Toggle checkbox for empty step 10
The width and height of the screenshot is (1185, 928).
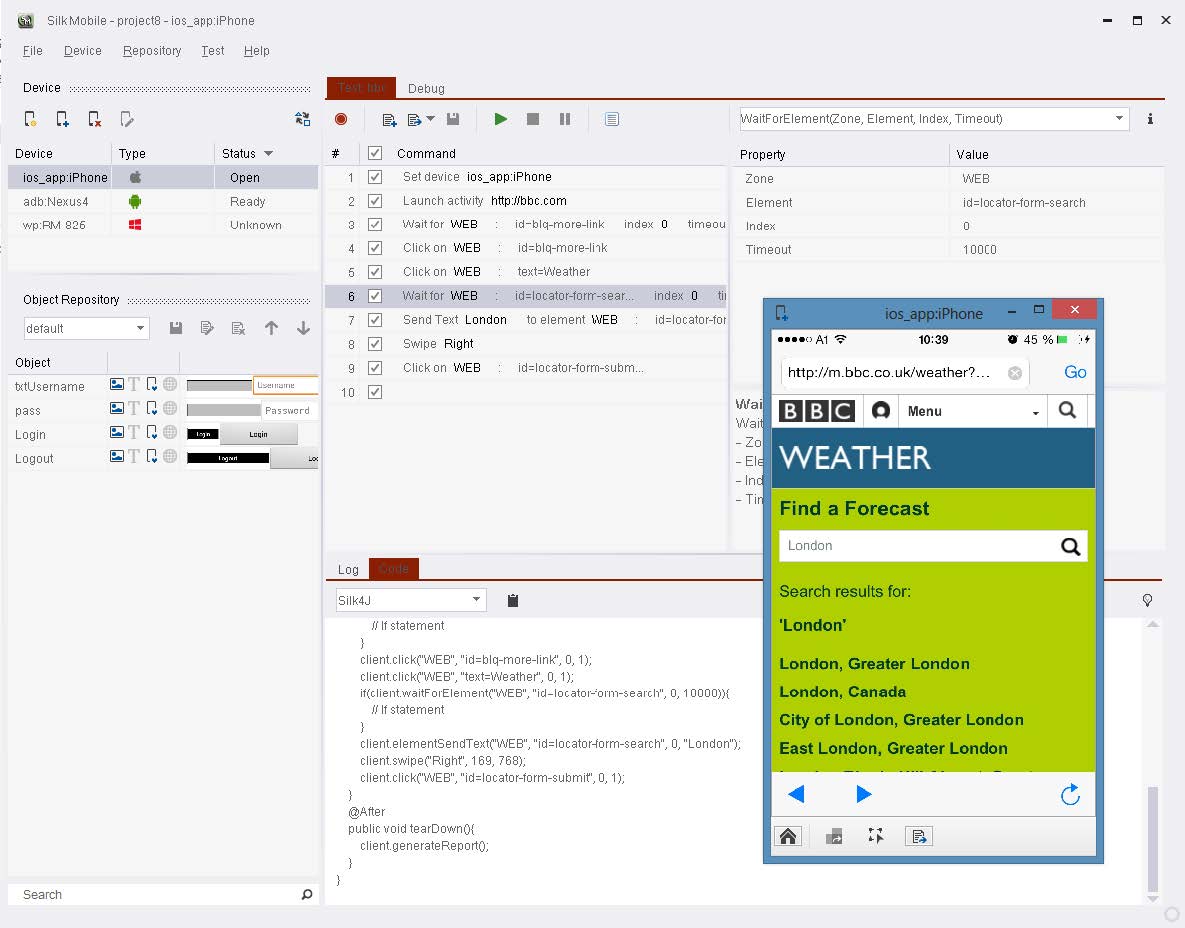click(374, 392)
